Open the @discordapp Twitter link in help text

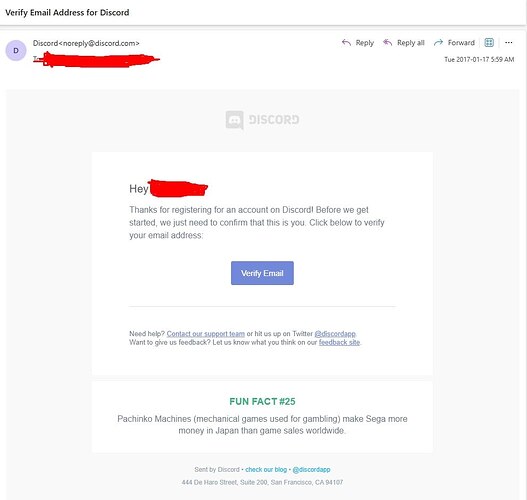click(x=335, y=334)
